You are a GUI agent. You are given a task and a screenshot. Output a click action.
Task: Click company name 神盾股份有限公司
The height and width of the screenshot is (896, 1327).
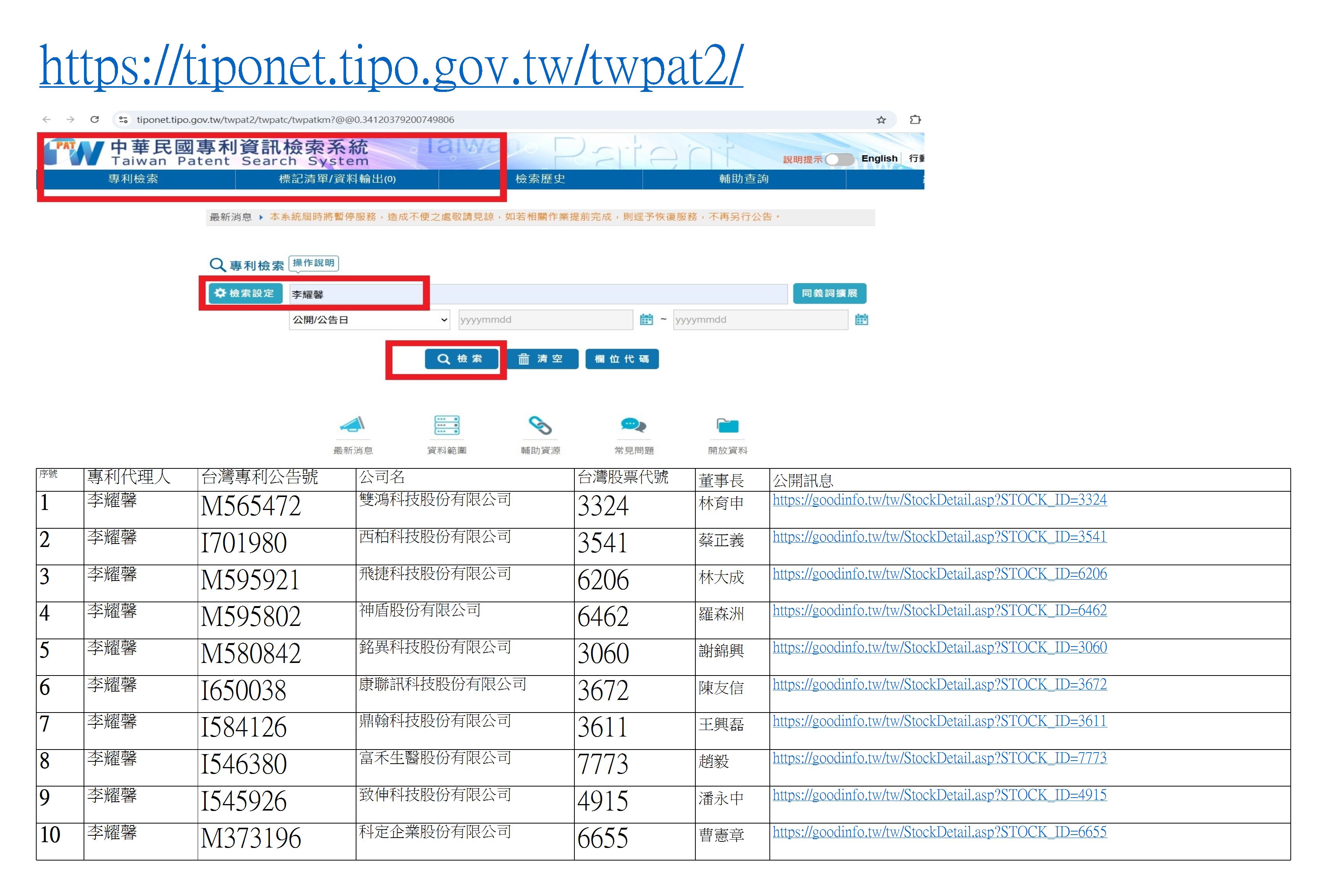[420, 611]
